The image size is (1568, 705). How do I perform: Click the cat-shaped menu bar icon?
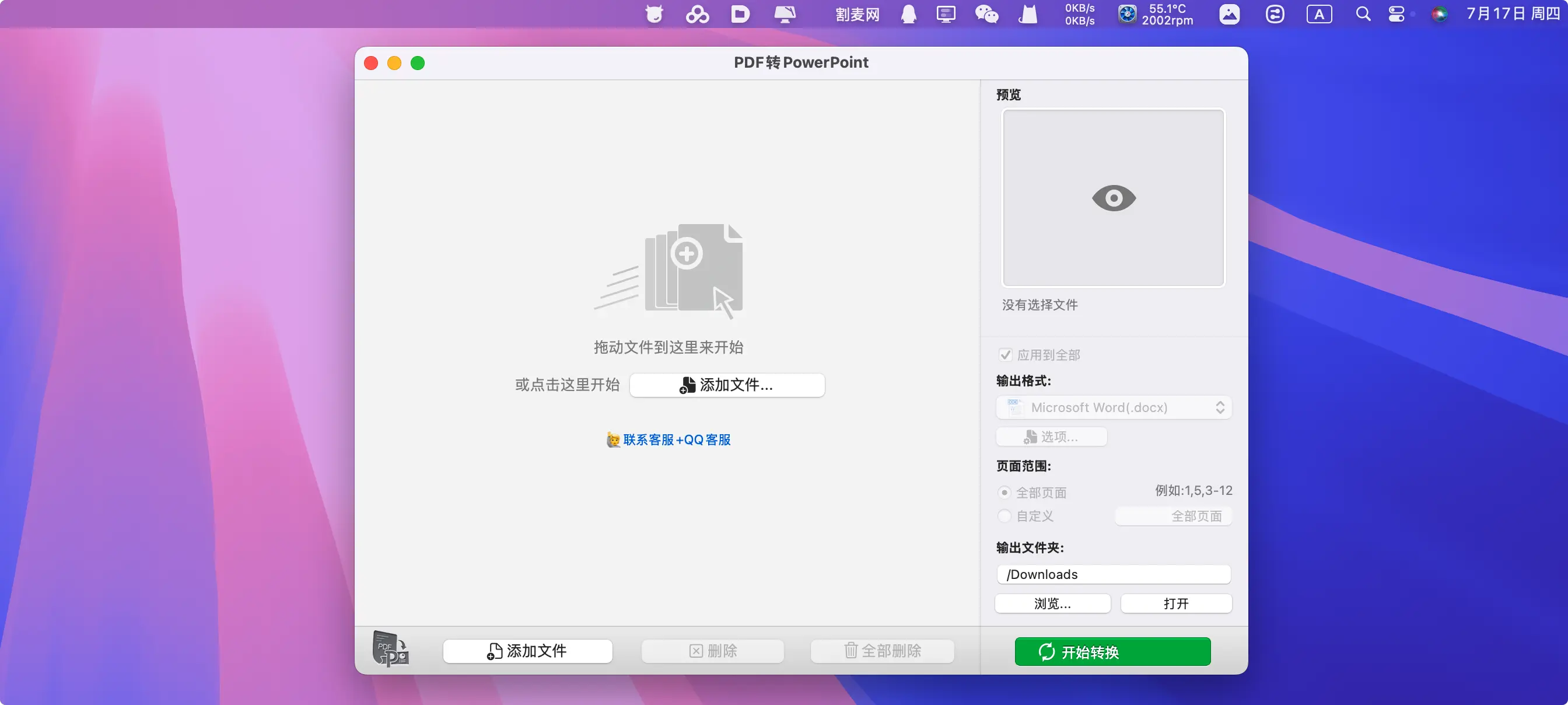coord(1027,14)
